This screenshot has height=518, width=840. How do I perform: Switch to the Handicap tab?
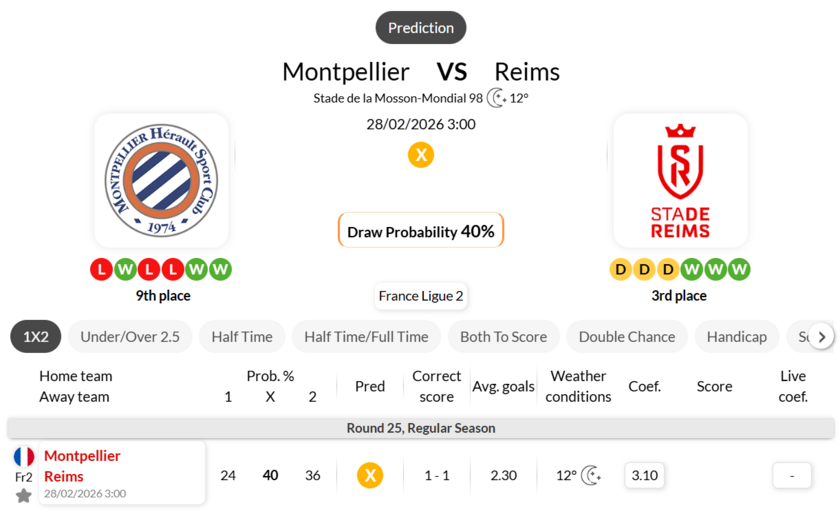click(735, 337)
